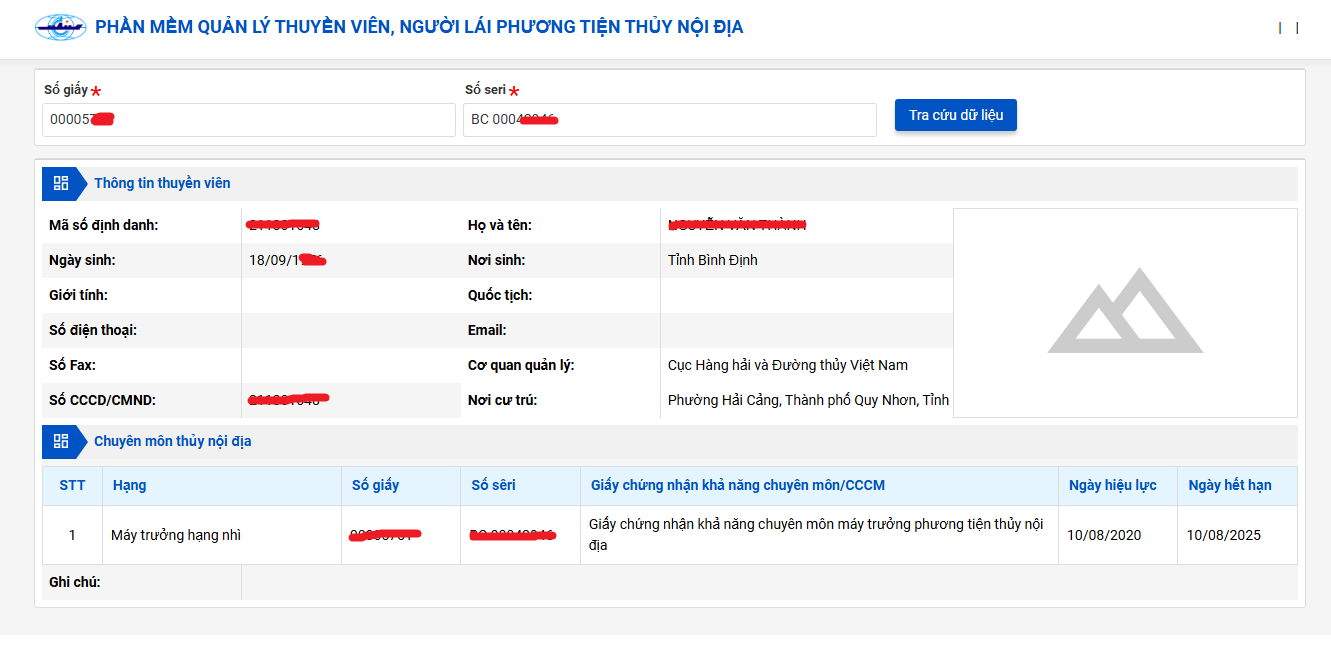This screenshot has width=1331, height=648.
Task: Click the 'Số seri' input field
Action: click(x=667, y=119)
